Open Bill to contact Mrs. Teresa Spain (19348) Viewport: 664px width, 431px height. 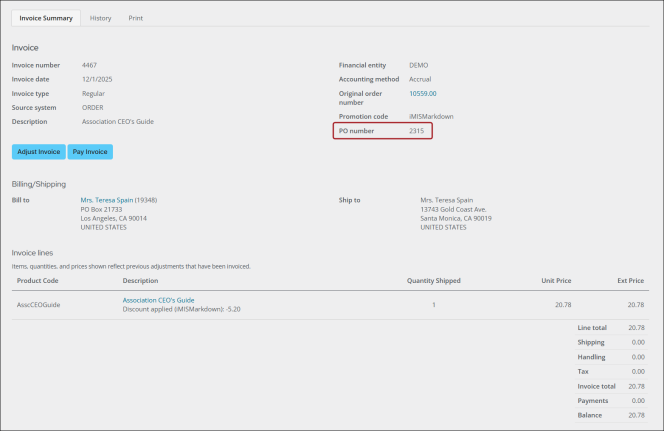[118, 200]
